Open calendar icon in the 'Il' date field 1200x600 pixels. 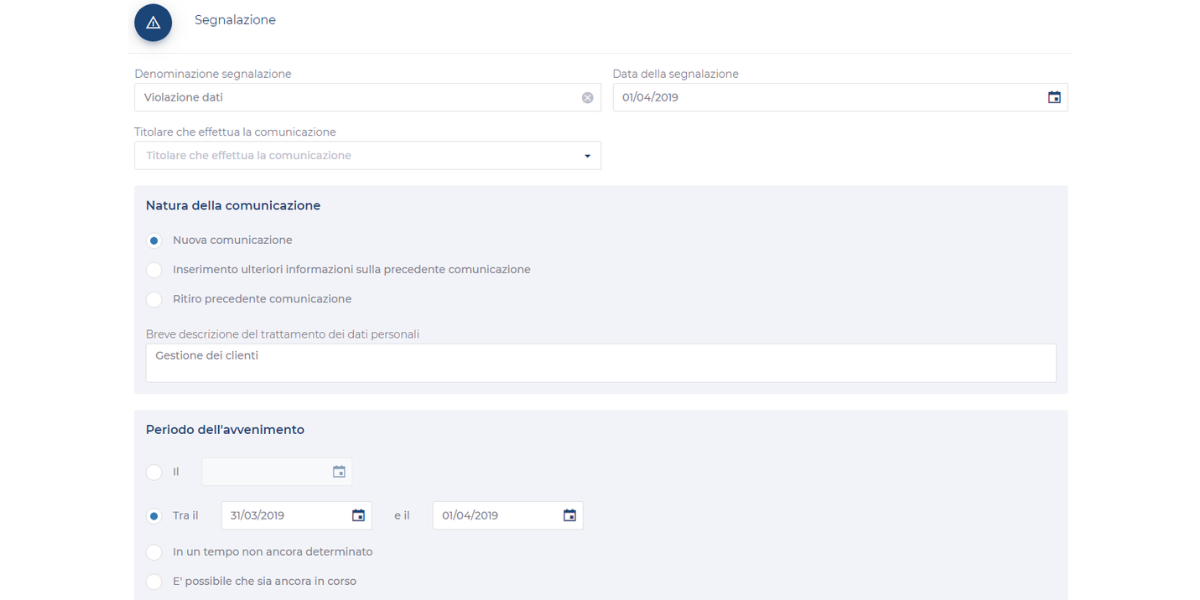click(339, 472)
